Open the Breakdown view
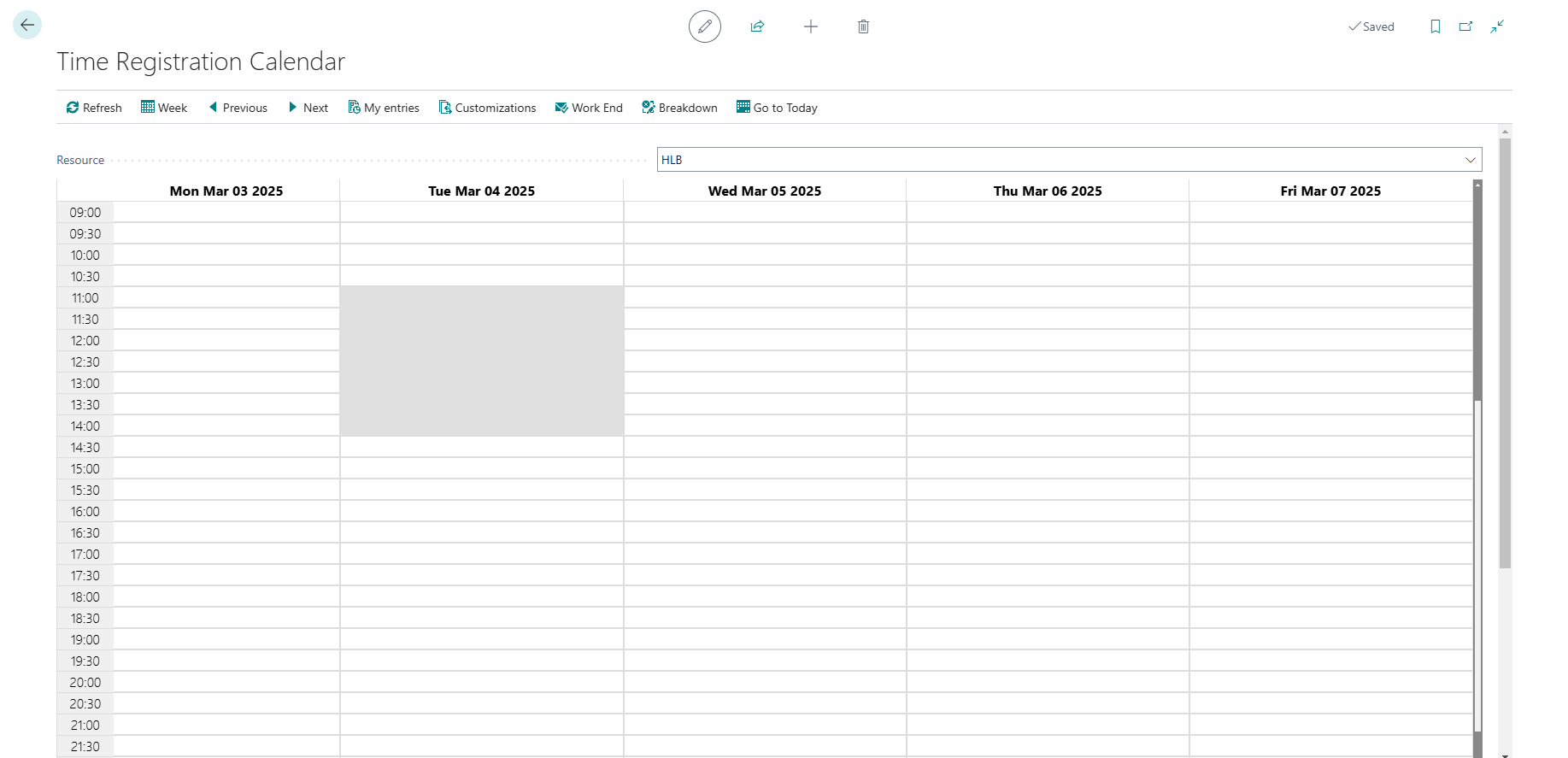Screen dimensions: 1568x758 tap(679, 108)
